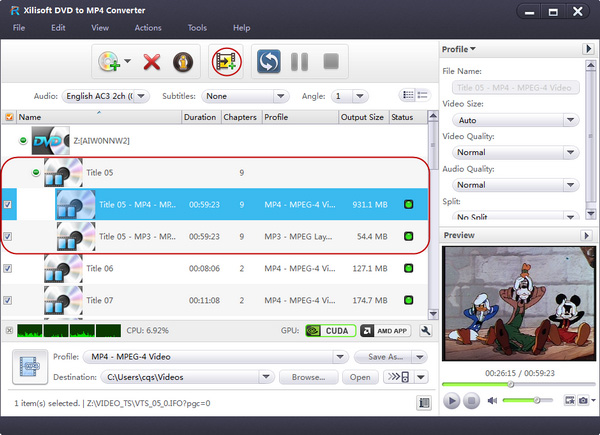The image size is (600, 435).
Task: Collapse the Z:[AIW0NNW2] DVD tree node
Action: click(x=23, y=140)
